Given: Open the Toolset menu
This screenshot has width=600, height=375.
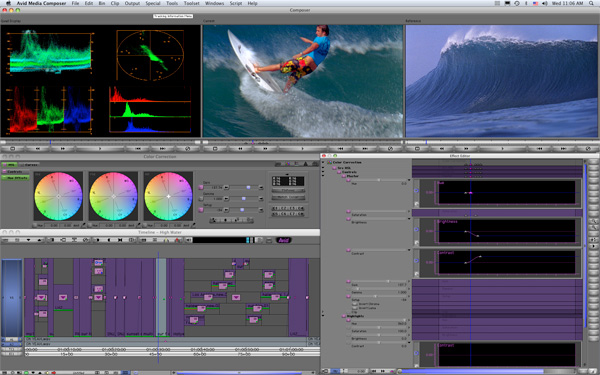Looking at the screenshot, I should (x=191, y=3).
